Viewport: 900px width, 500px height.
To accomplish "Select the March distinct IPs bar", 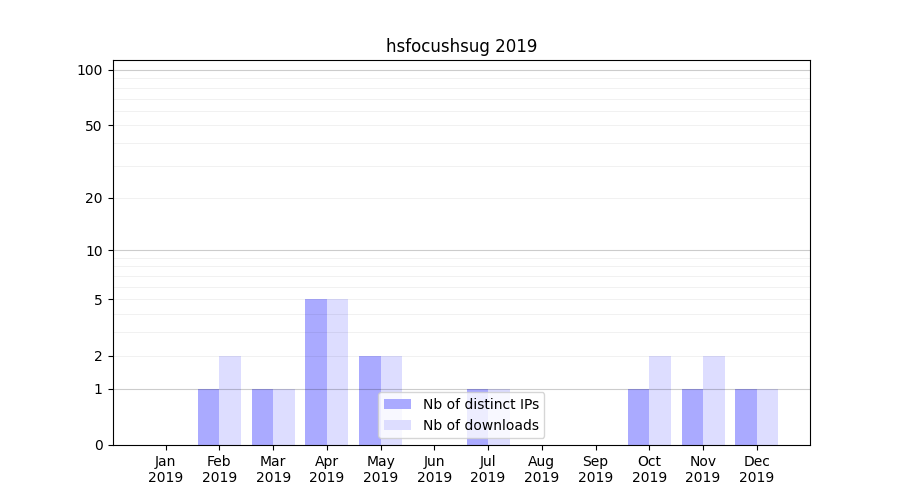I will coord(262,417).
